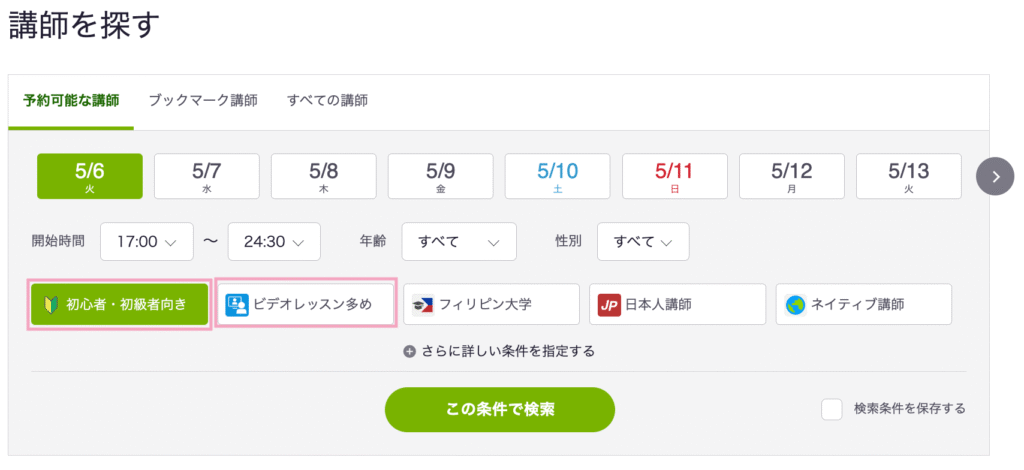The width and height of the screenshot is (1024, 470).
Task: Click the この条件で検索 button
Action: [500, 409]
